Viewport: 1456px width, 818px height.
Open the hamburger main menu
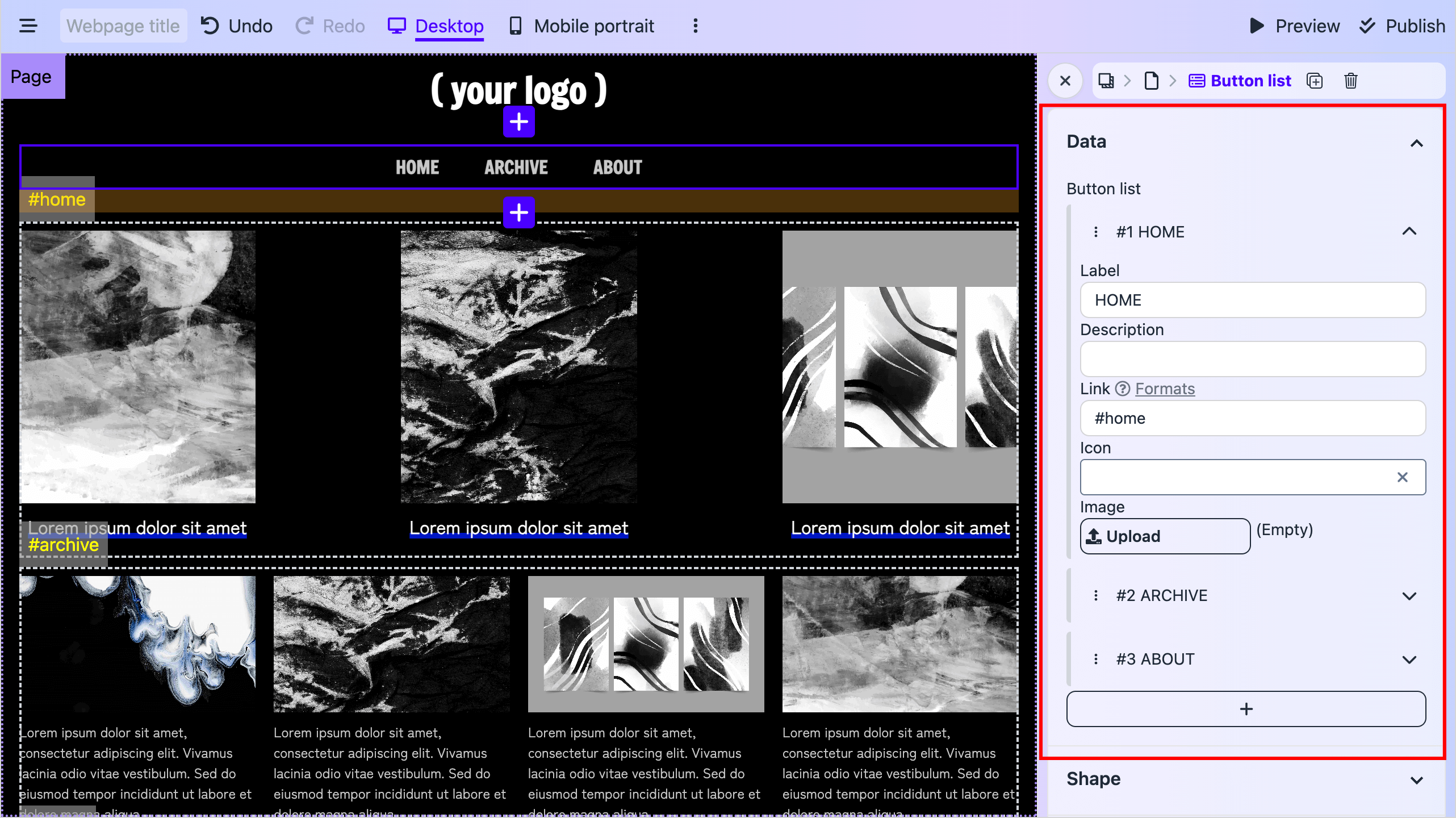pos(28,26)
